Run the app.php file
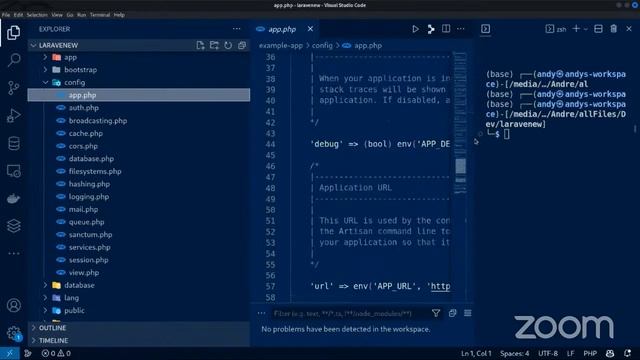 pyautogui.click(x=415, y=29)
